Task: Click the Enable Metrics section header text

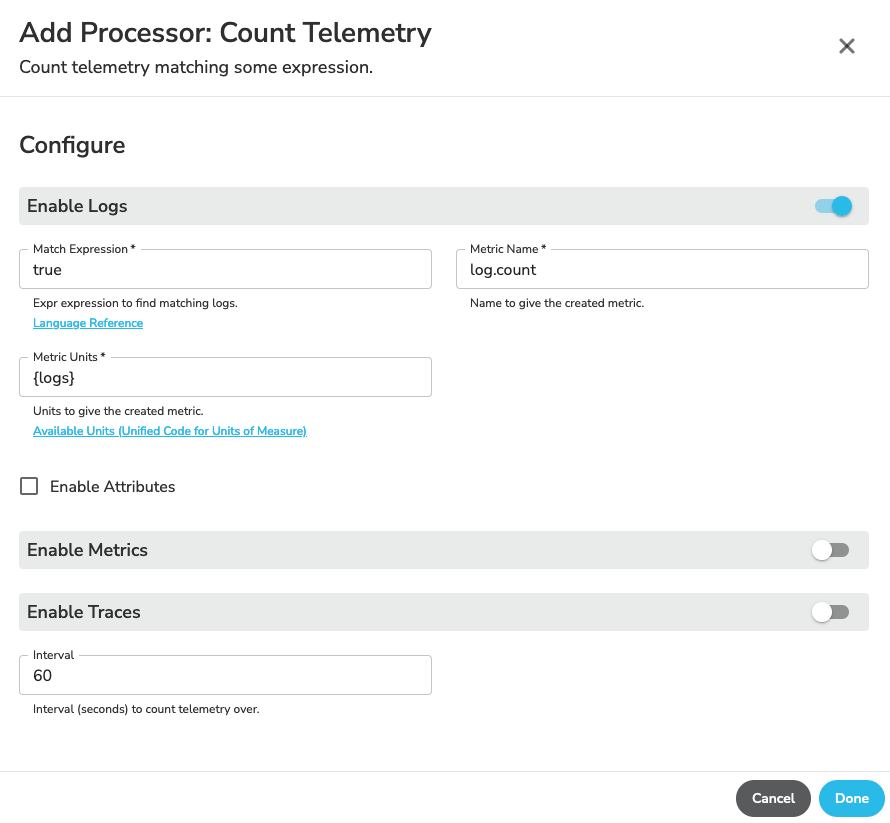Action: coord(87,550)
